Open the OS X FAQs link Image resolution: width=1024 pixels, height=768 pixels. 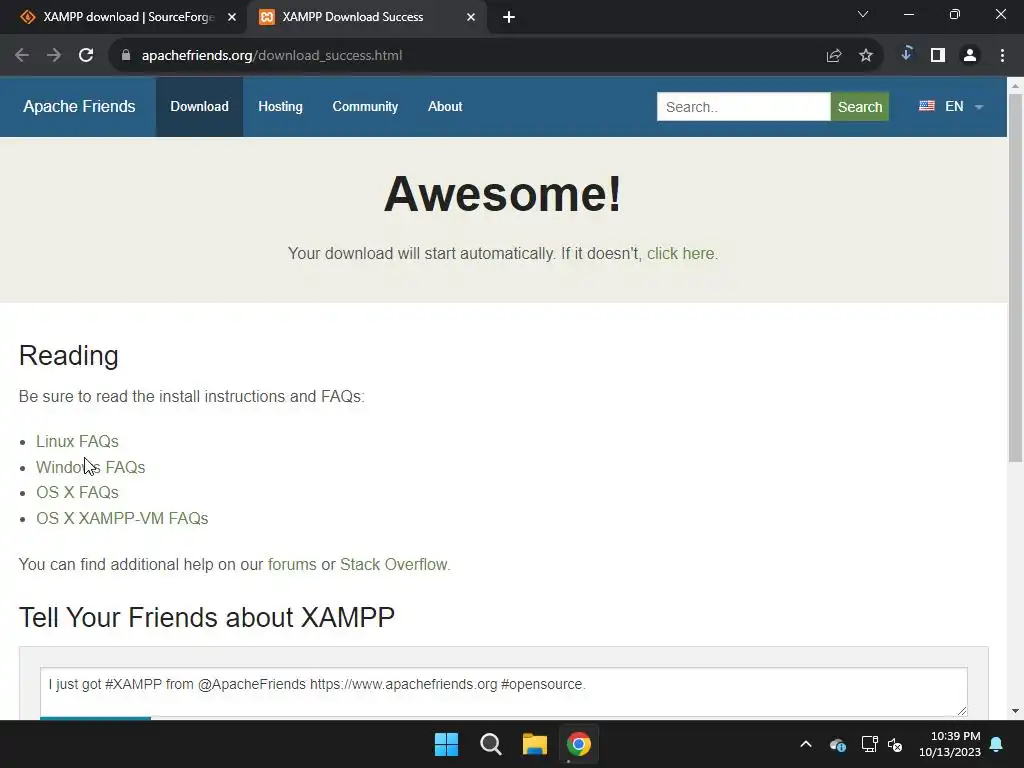pos(77,492)
